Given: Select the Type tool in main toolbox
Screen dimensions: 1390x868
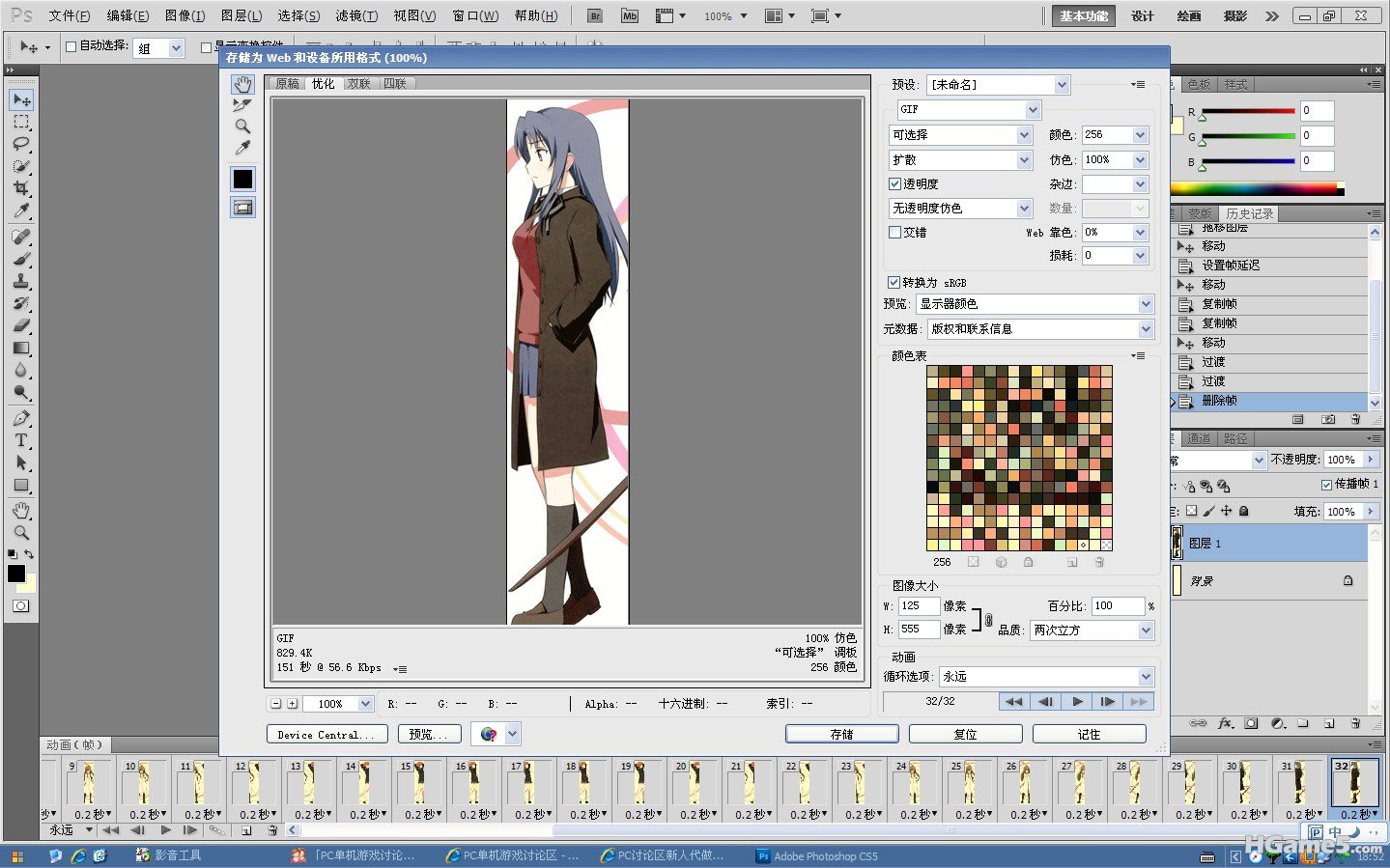Looking at the screenshot, I should 21,440.
